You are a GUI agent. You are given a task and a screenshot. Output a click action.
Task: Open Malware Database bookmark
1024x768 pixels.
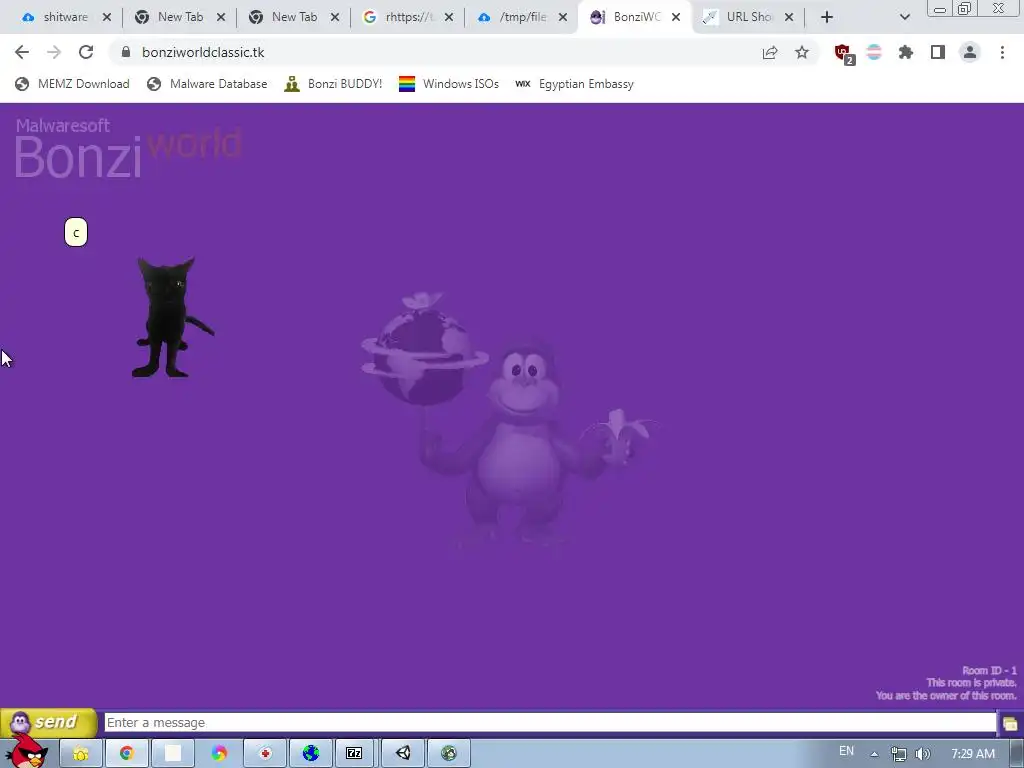click(x=207, y=84)
